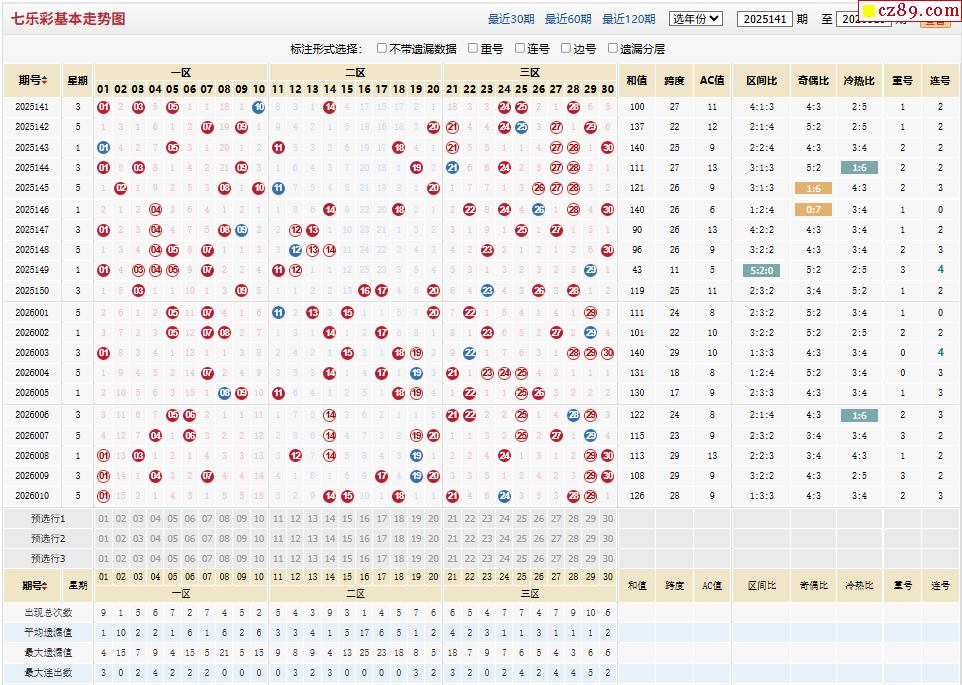Tick the 边号 checkbox
Viewport: 962px width, 685px height.
coord(566,48)
